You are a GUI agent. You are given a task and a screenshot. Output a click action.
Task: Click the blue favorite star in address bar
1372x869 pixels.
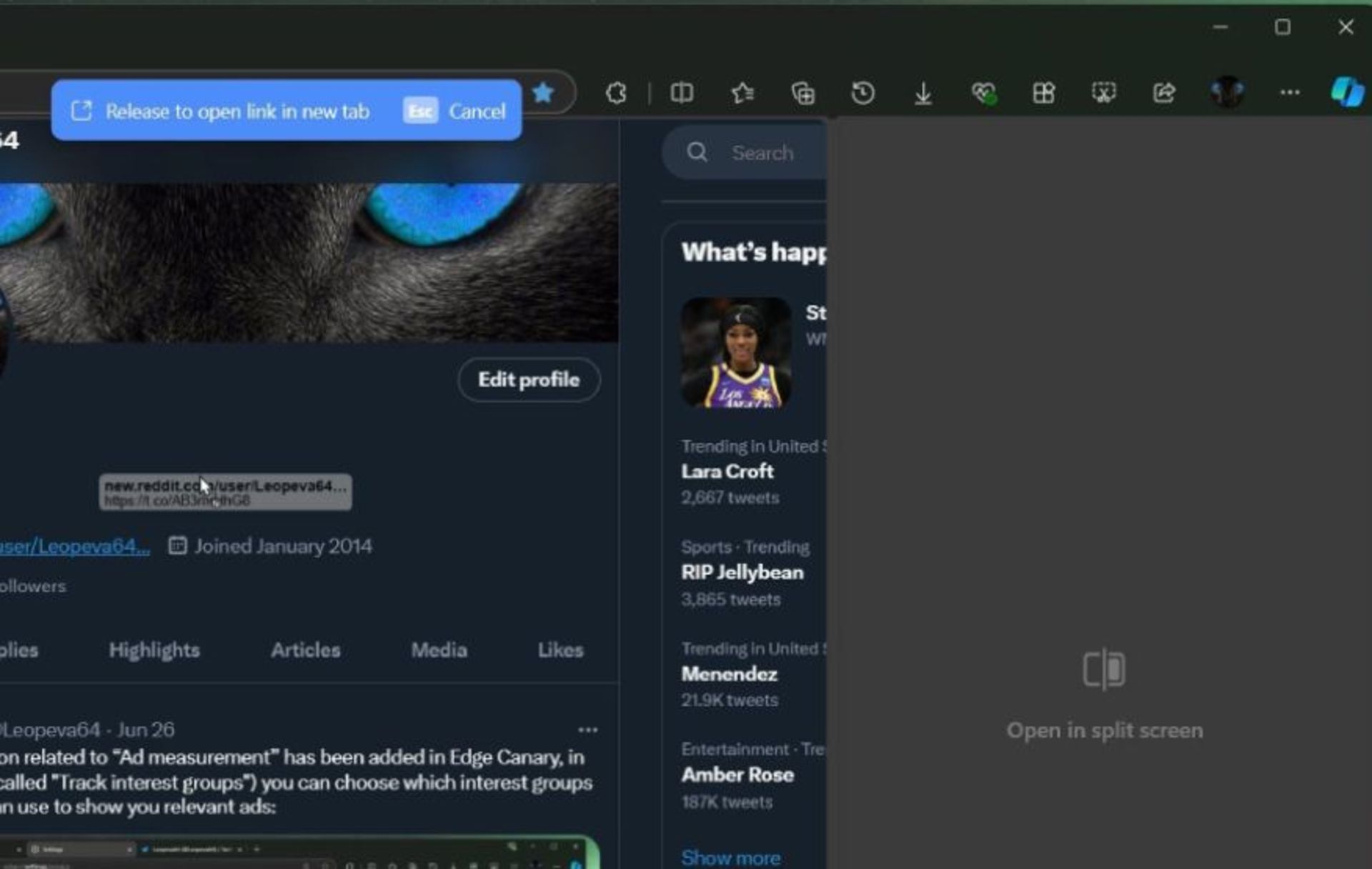[543, 93]
